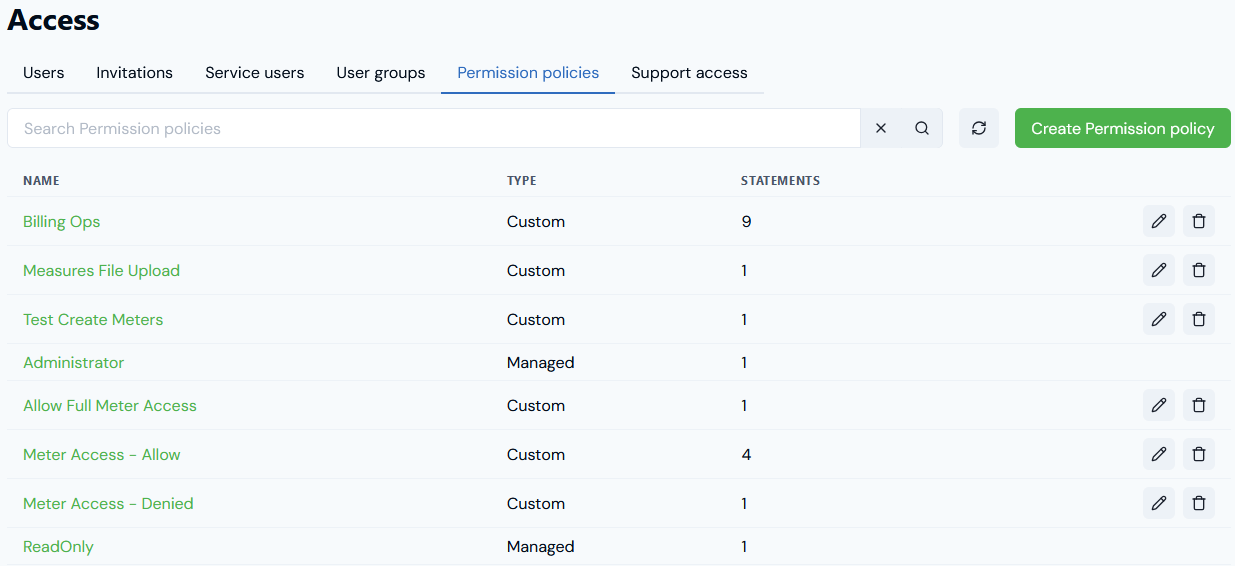Refresh the permission policies list

pyautogui.click(x=979, y=128)
